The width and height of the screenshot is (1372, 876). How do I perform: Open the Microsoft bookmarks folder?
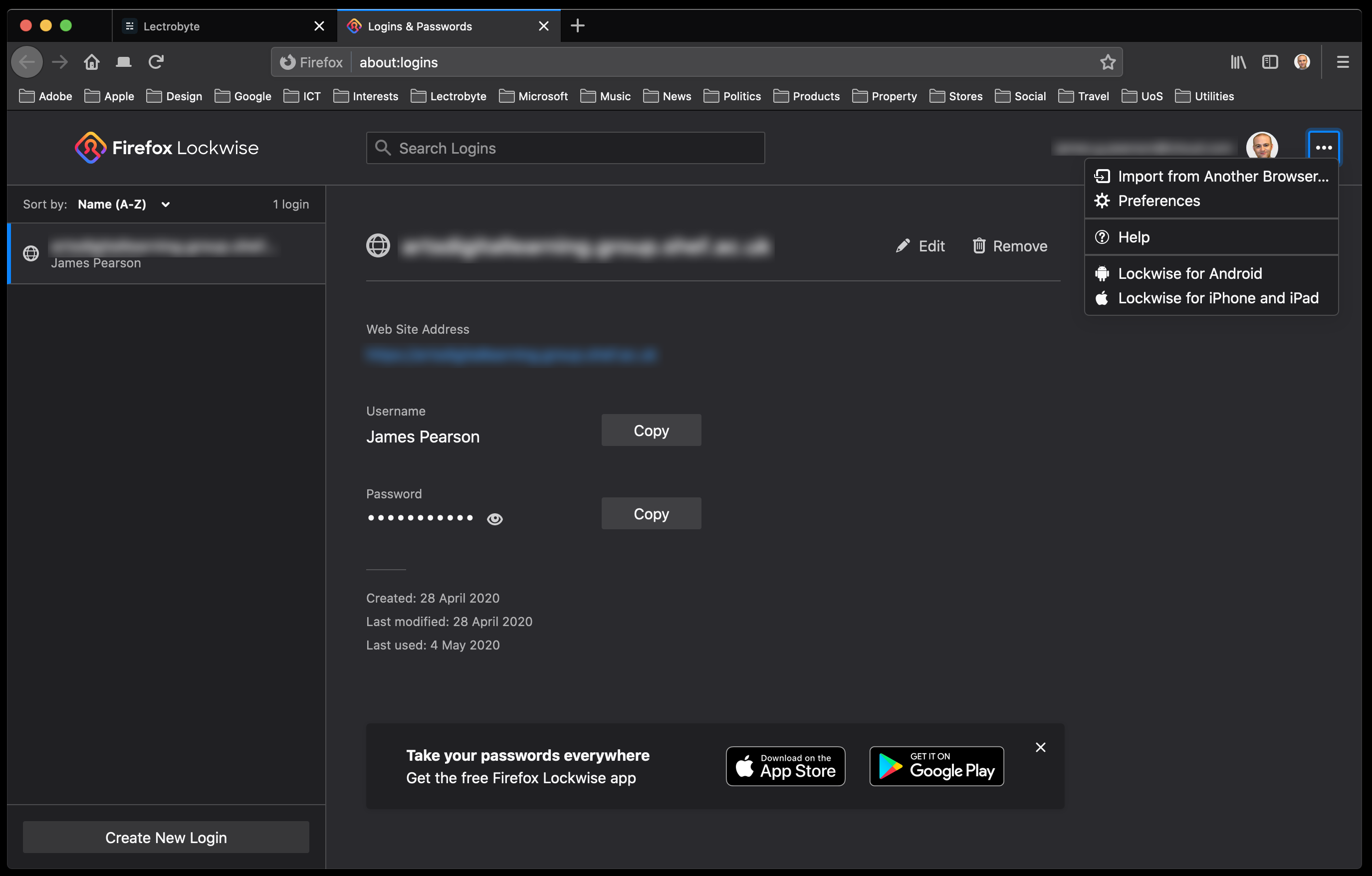533,96
